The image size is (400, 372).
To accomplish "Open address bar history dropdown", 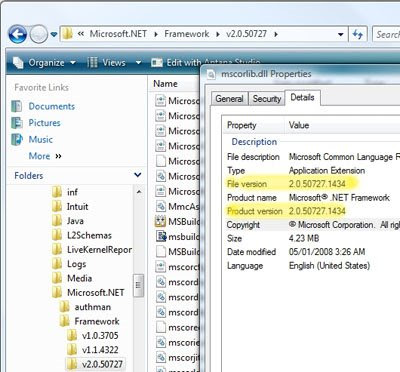I will click(x=341, y=34).
